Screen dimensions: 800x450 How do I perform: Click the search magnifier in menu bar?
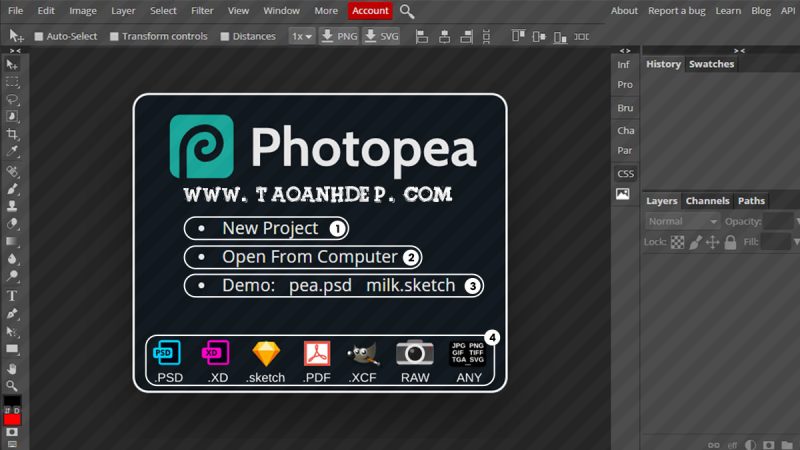pos(407,11)
